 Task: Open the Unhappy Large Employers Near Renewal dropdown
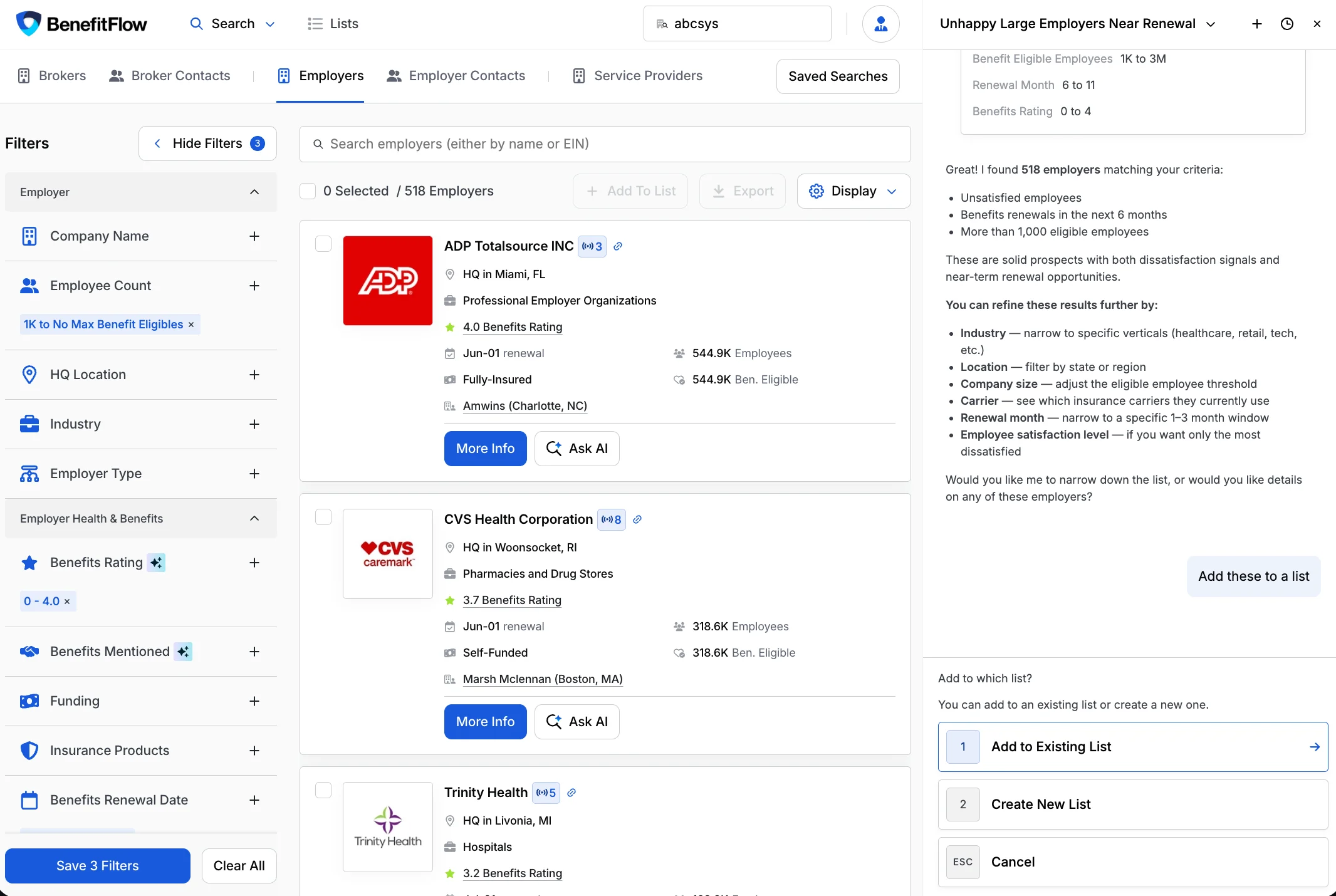pyautogui.click(x=1078, y=24)
